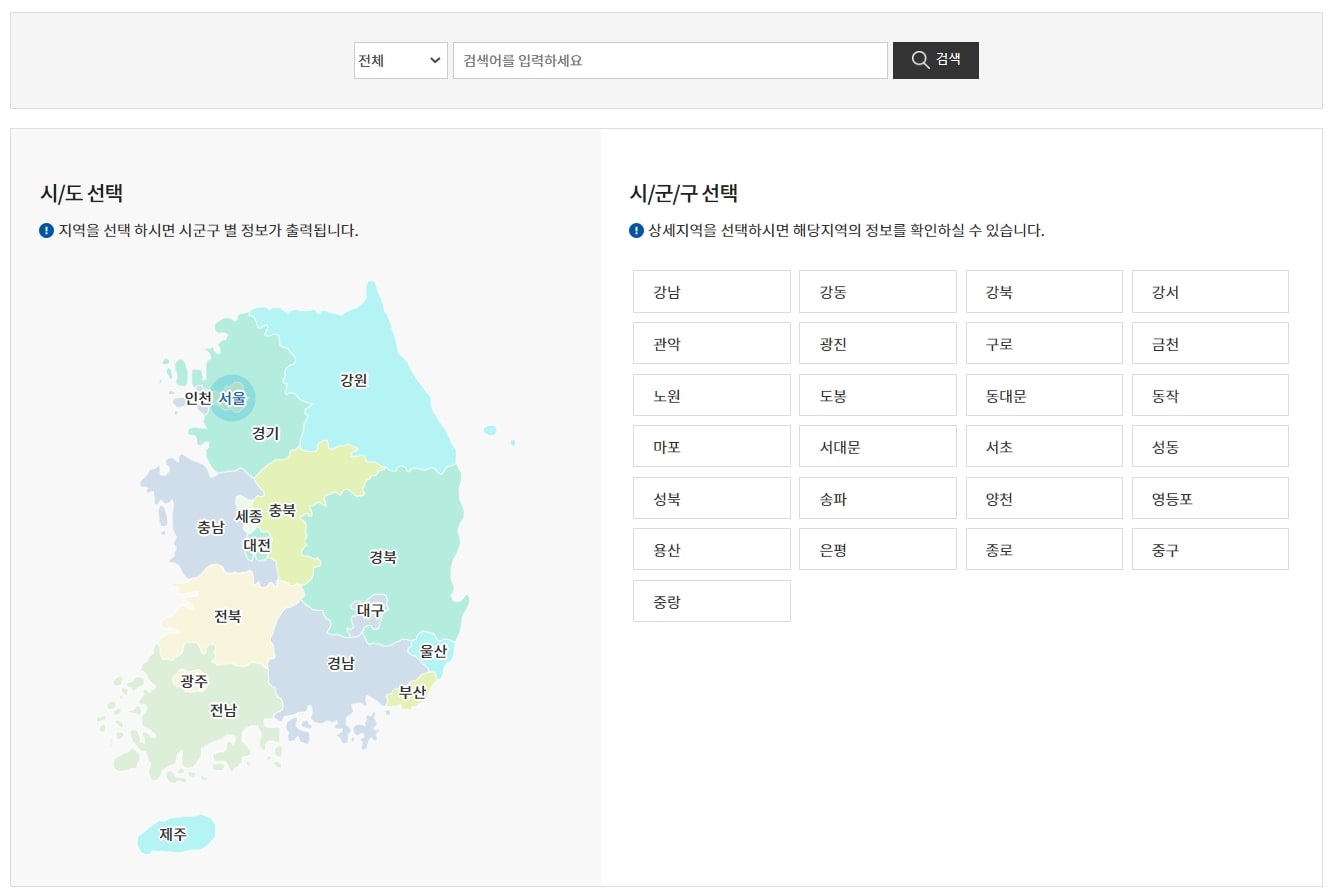Screen dimensions: 1332x894
Task: Open the 전체 search category dropdown
Action: [400, 60]
